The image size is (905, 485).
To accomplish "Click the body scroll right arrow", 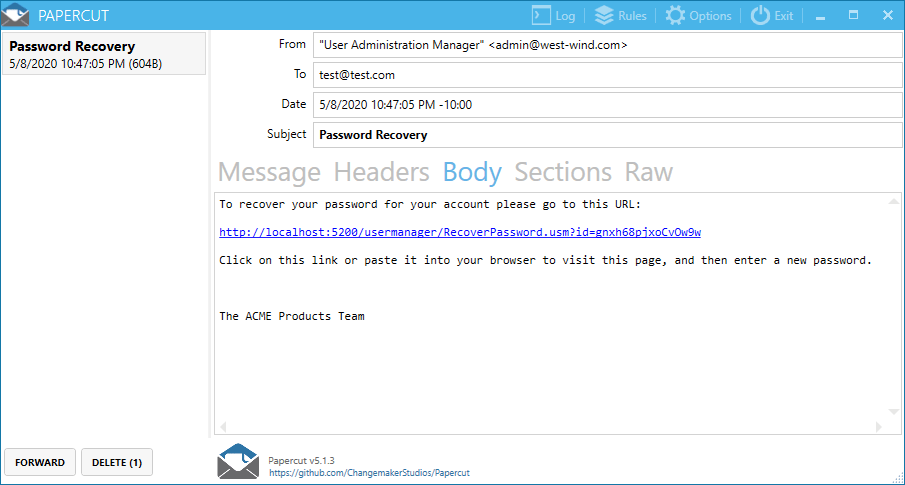I will (x=879, y=427).
